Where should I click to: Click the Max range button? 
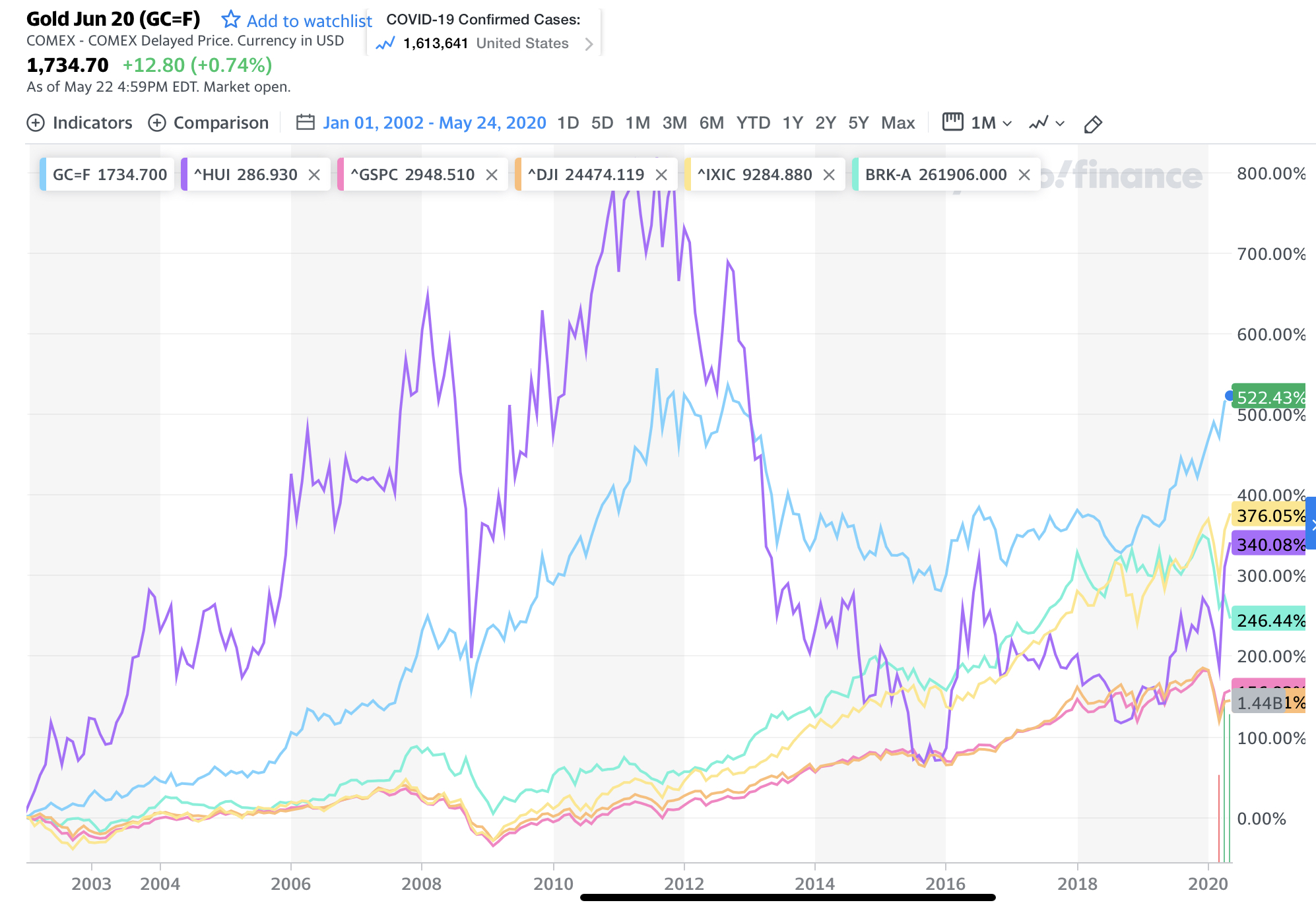pyautogui.click(x=898, y=123)
